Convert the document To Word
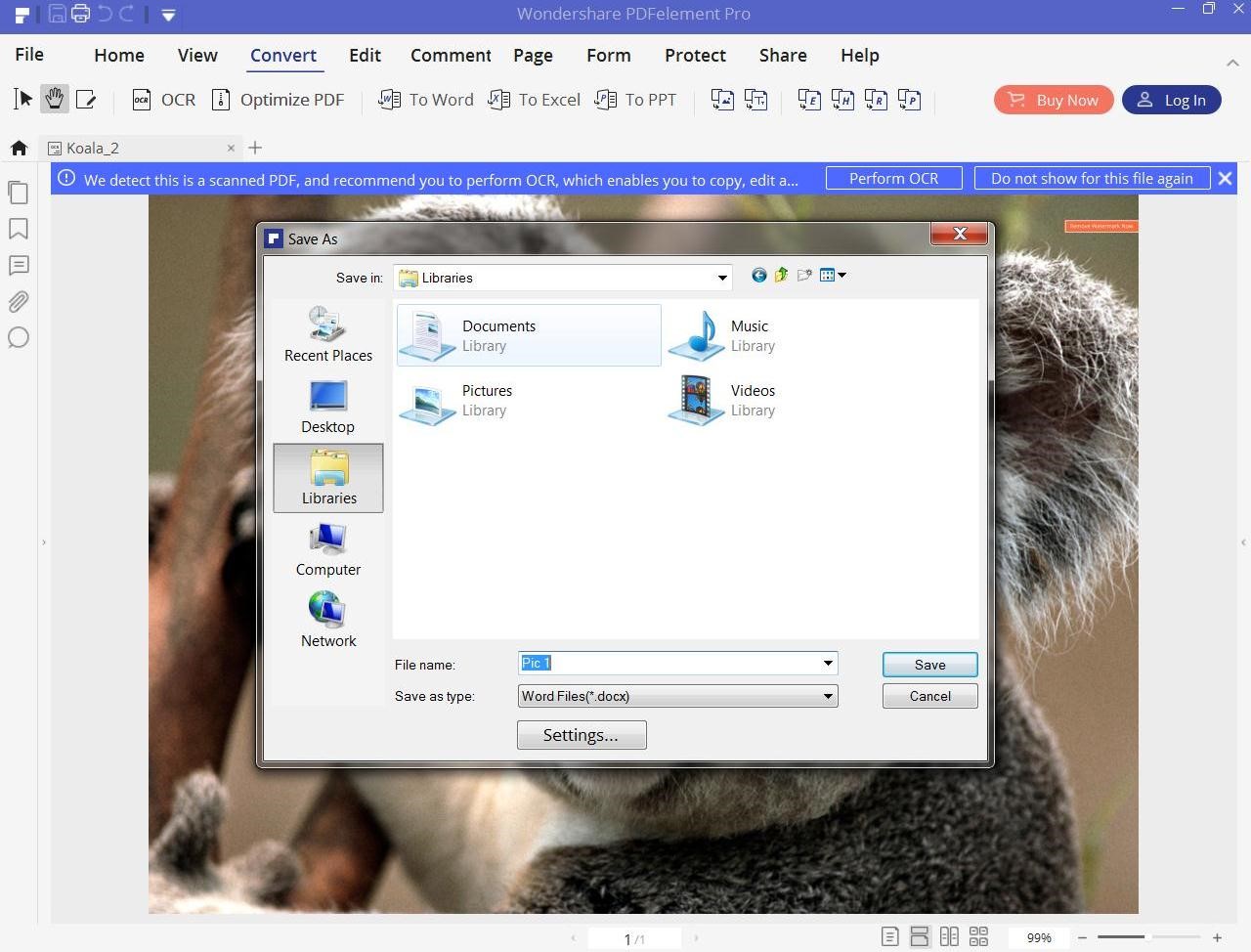The width and height of the screenshot is (1251, 952). (x=426, y=100)
